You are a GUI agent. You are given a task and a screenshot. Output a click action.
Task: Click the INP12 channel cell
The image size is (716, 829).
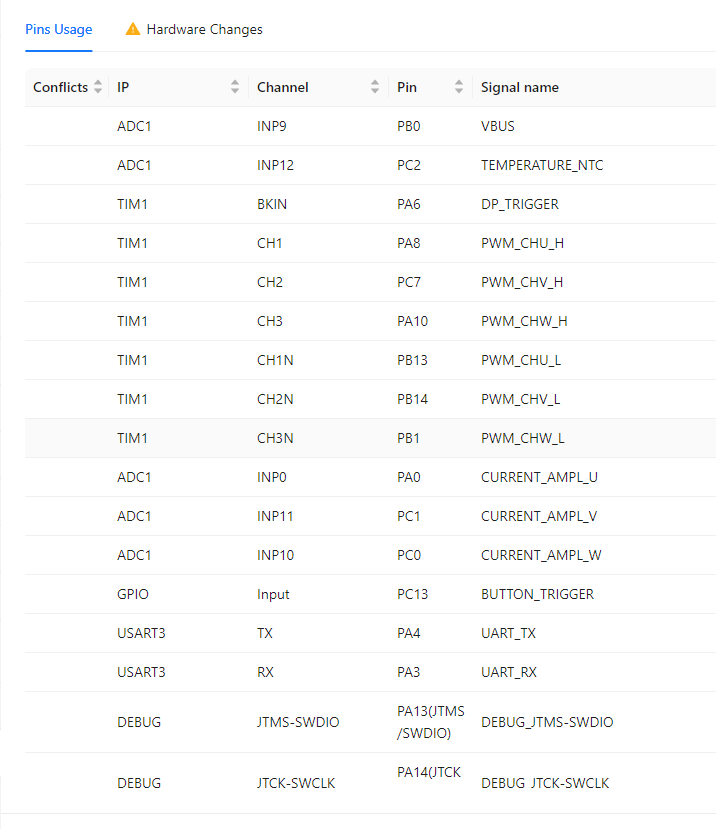[x=275, y=165]
